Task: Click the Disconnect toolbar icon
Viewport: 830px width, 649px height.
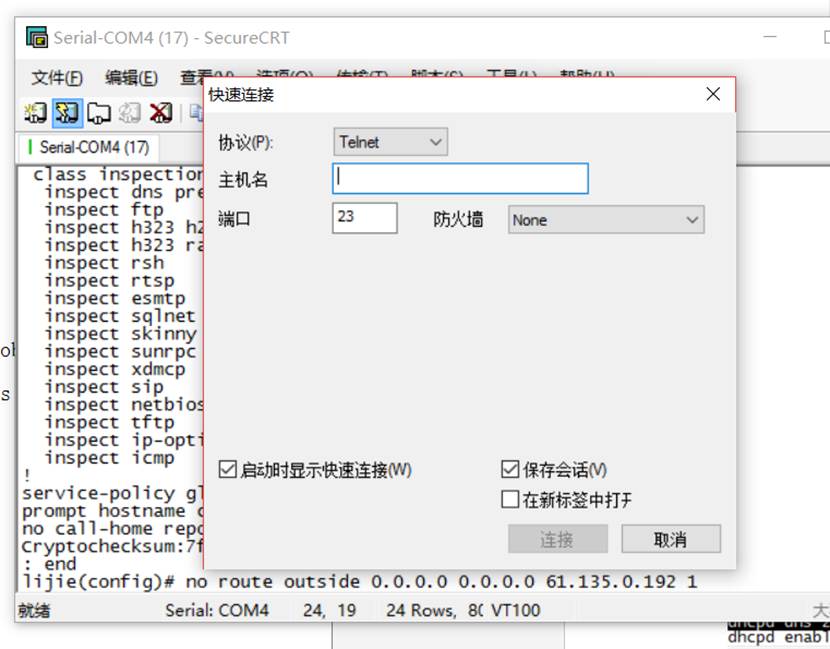Action: click(x=160, y=113)
